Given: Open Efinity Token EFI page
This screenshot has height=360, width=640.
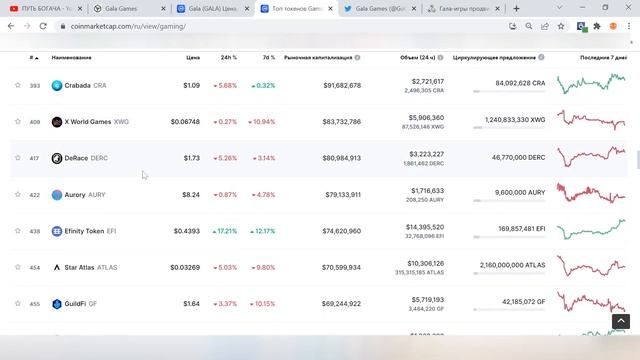Looking at the screenshot, I should coord(90,231).
